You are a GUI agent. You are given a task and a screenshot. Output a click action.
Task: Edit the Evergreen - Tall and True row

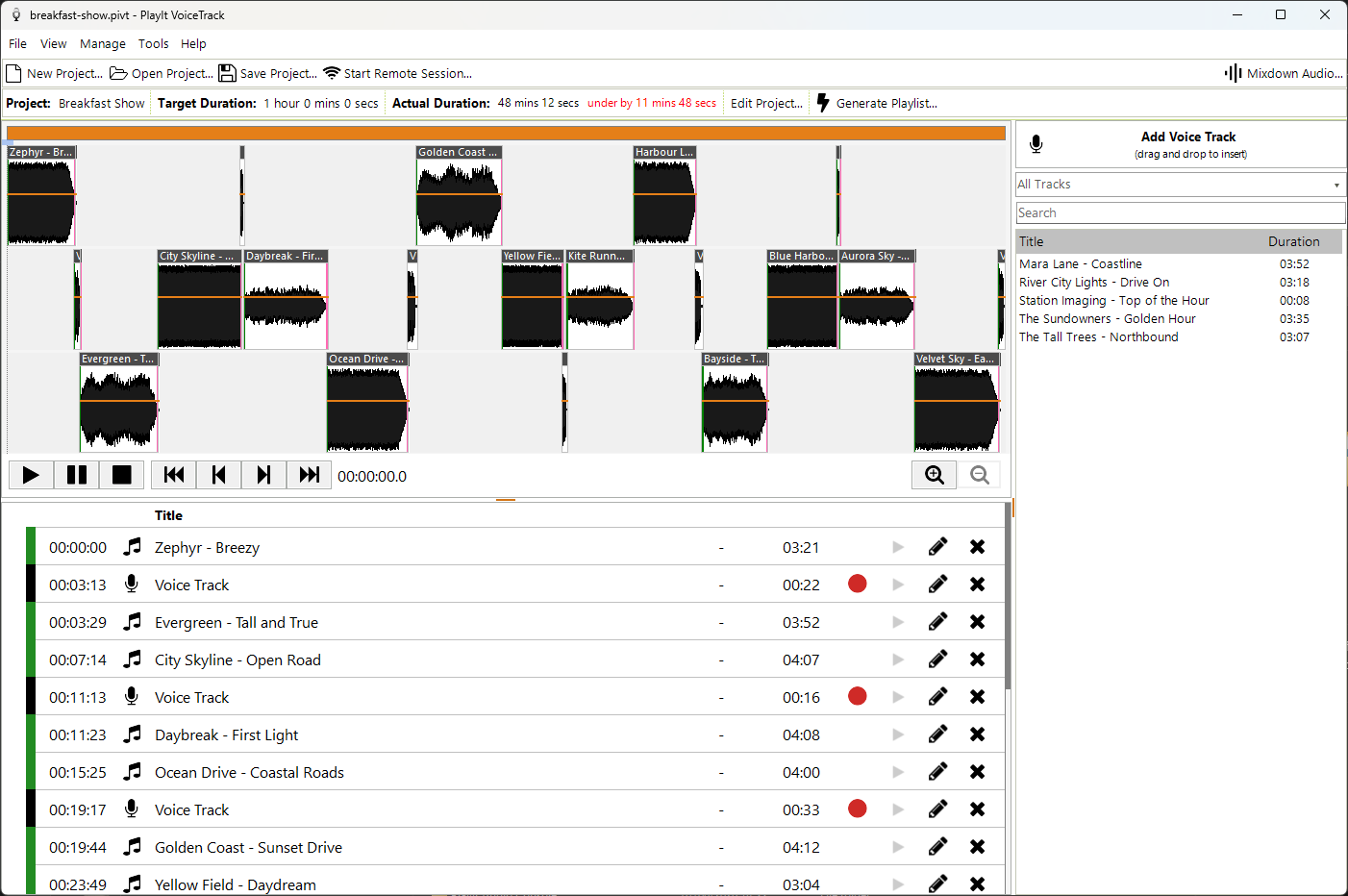tap(938, 621)
